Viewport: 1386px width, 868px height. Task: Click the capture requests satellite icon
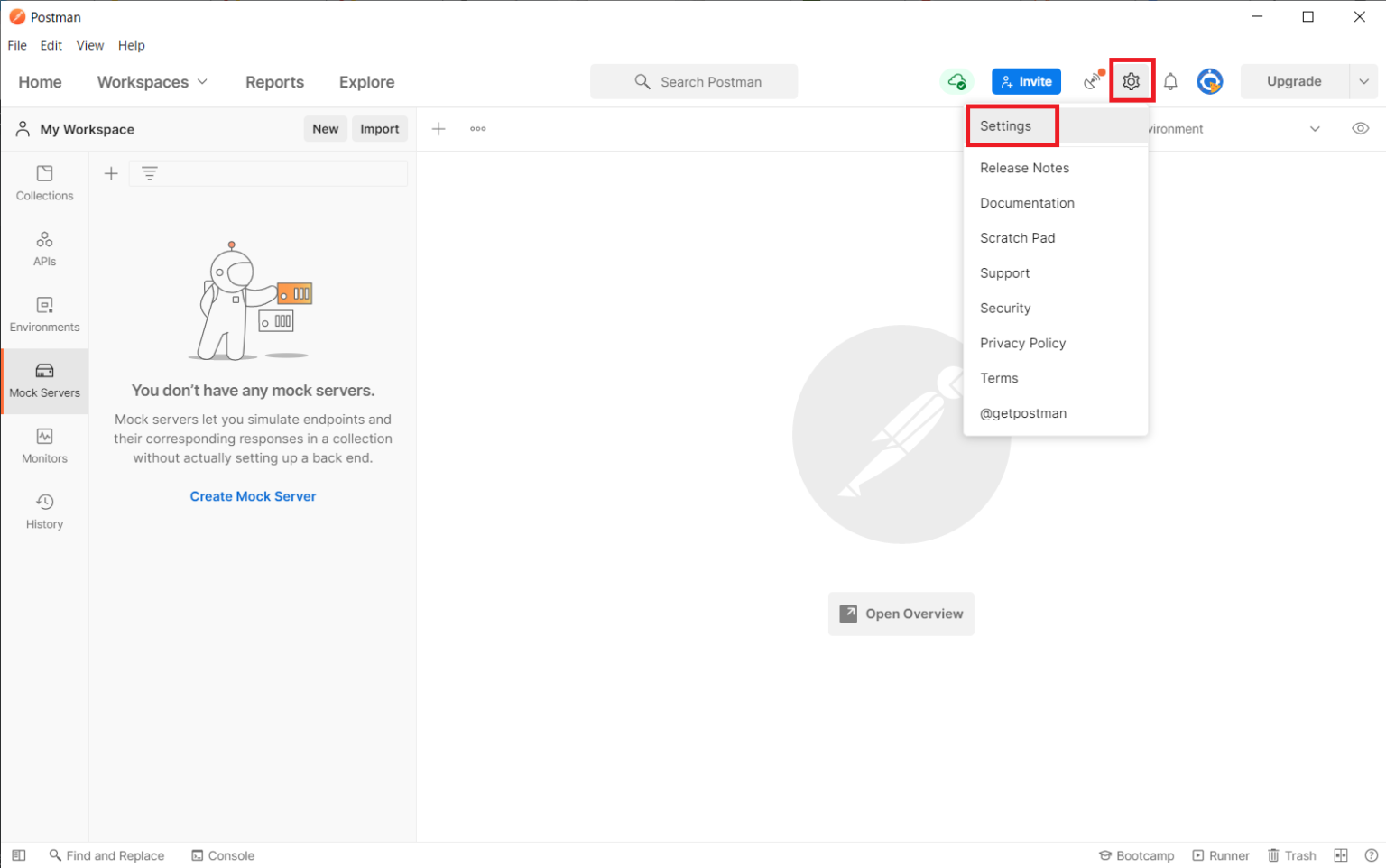coord(1094,81)
